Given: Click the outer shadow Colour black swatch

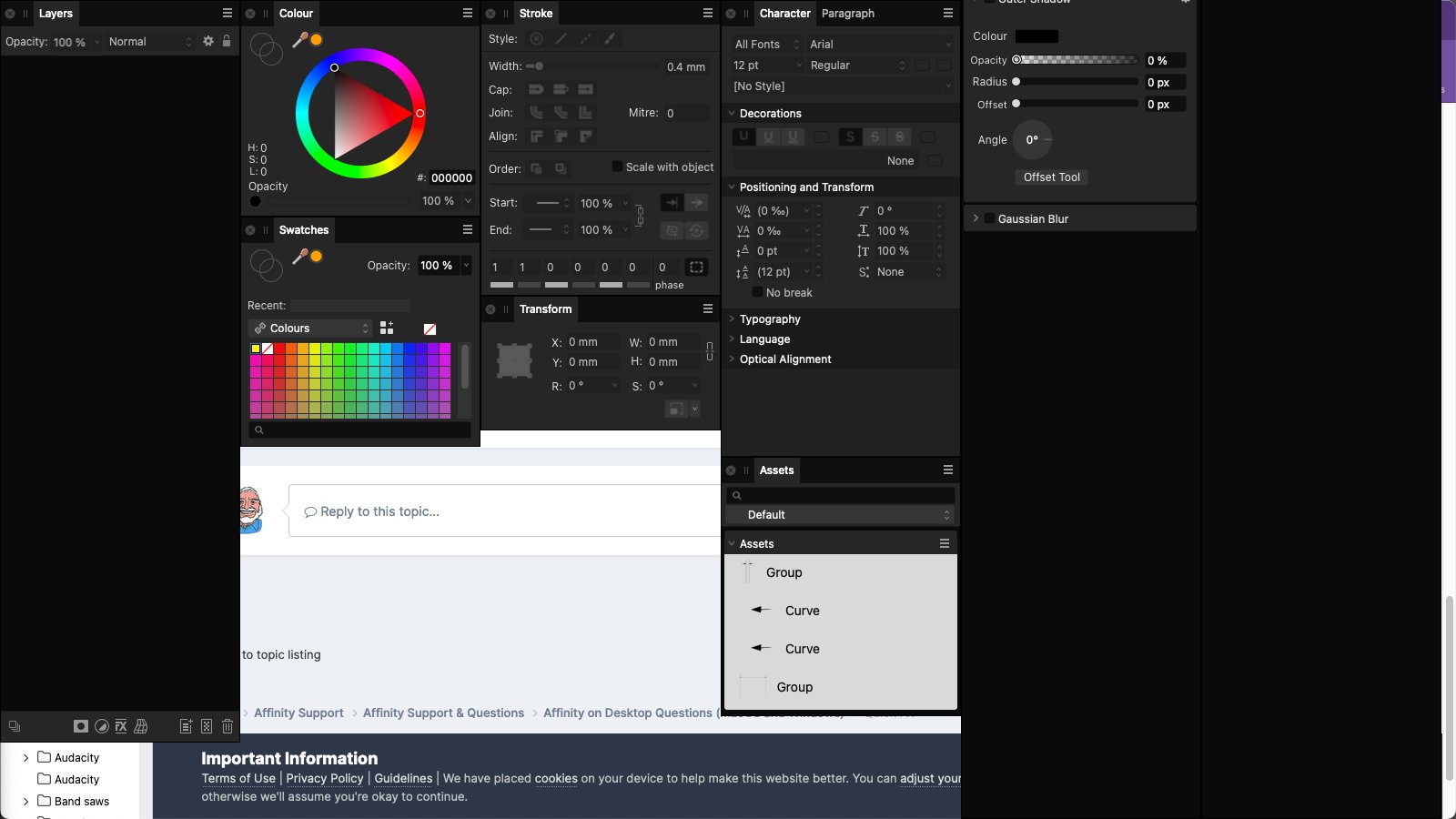Looking at the screenshot, I should coord(1036,36).
